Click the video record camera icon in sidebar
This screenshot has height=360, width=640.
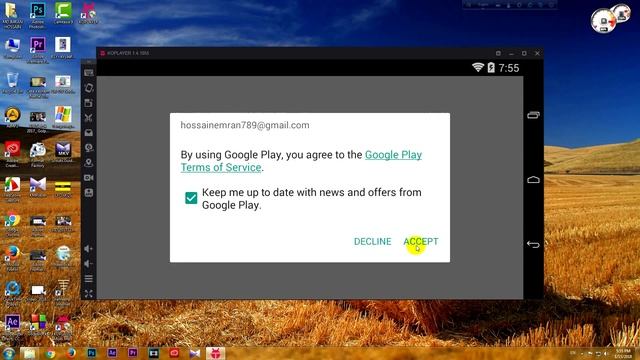click(x=89, y=178)
